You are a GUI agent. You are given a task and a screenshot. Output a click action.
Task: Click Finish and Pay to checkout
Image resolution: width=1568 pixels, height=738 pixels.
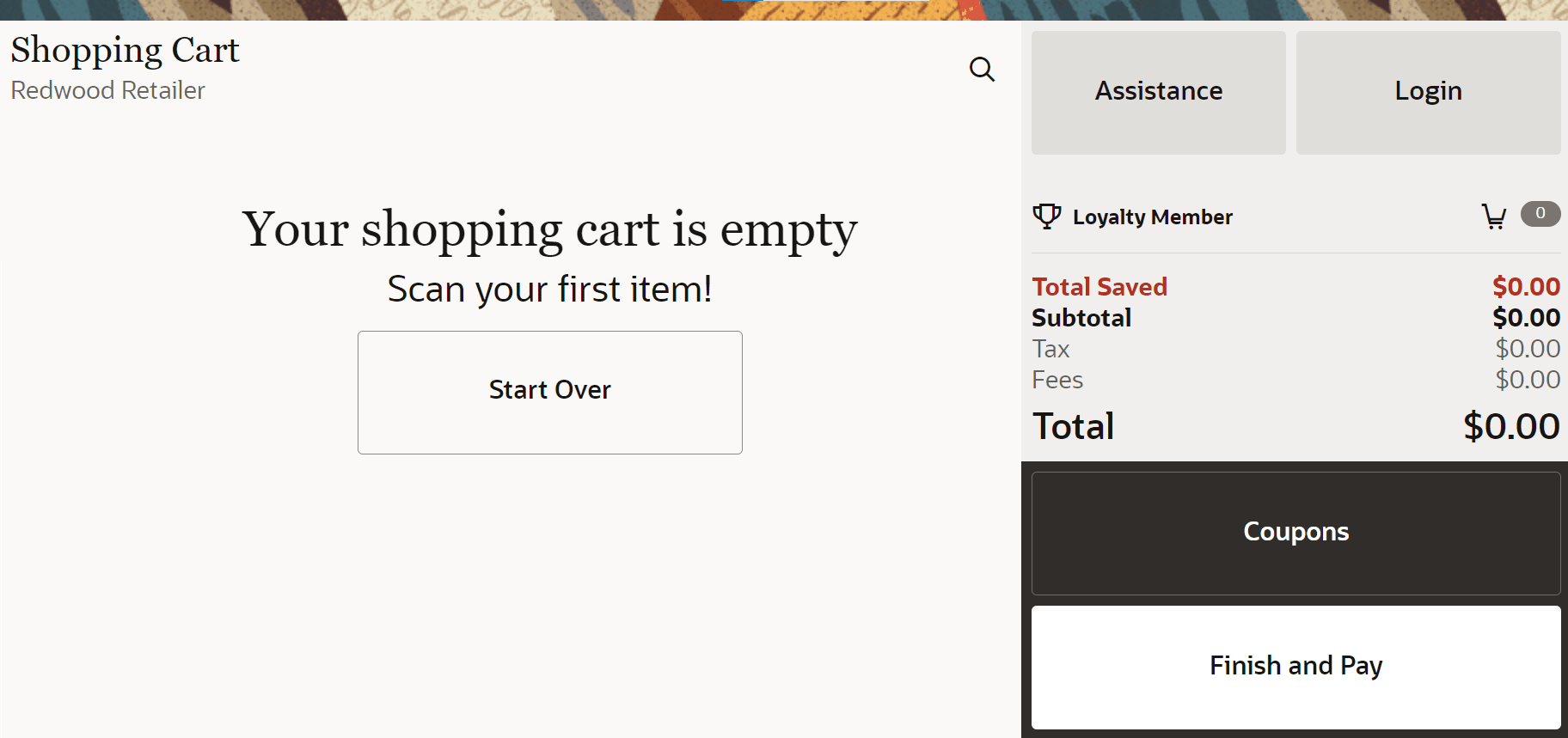click(x=1295, y=666)
